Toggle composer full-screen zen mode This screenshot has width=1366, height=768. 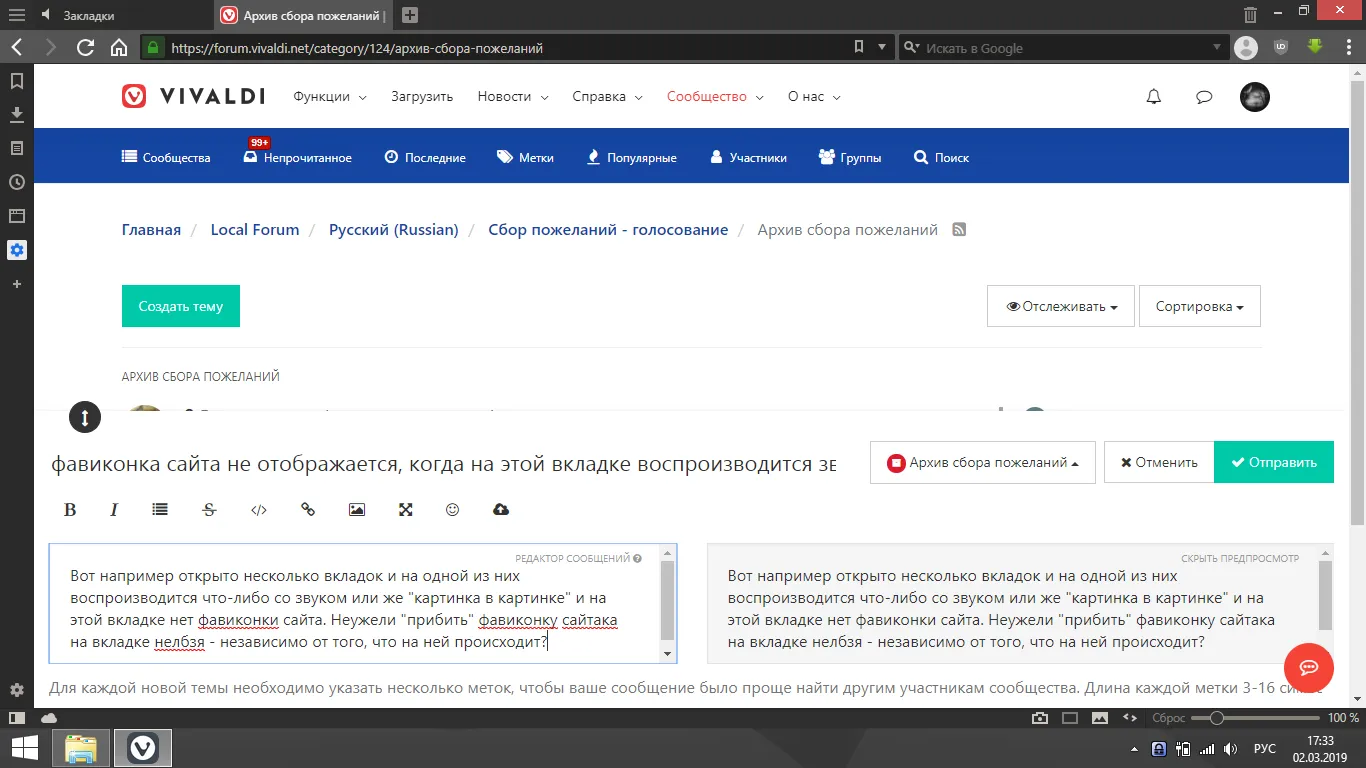coord(406,510)
